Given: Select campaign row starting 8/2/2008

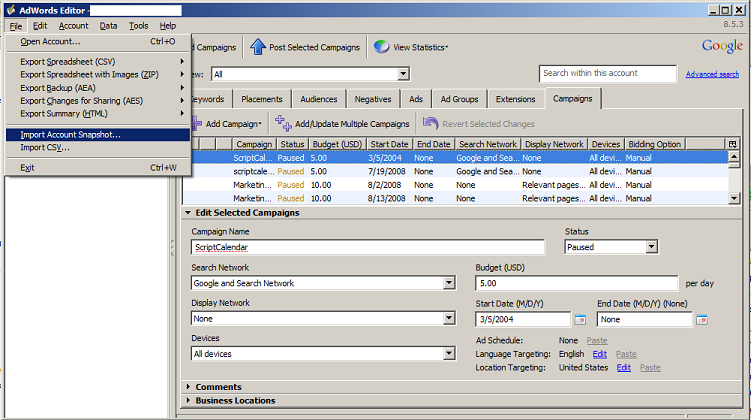Looking at the screenshot, I should click(x=455, y=185).
